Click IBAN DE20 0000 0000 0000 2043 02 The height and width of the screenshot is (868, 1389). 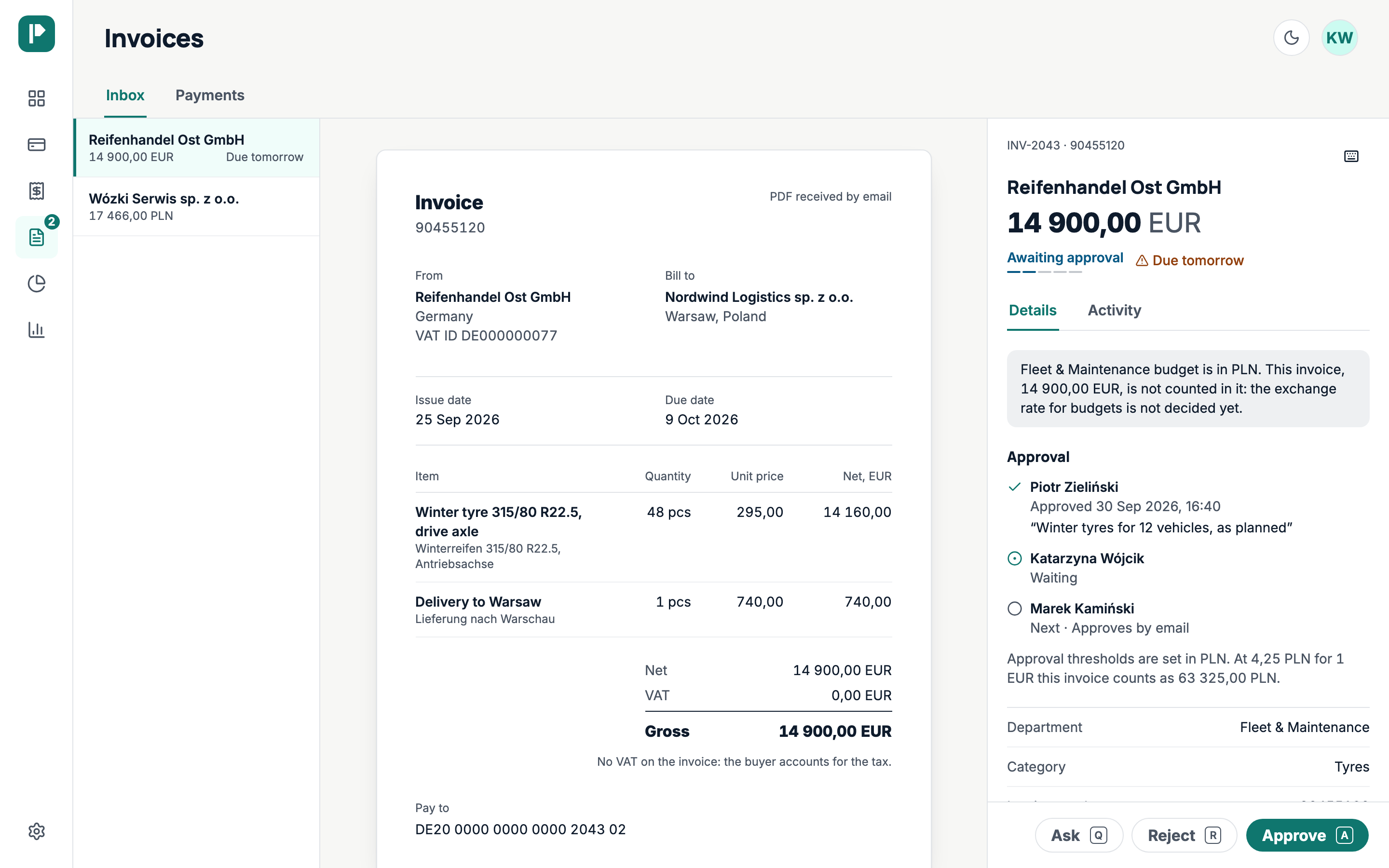[x=520, y=829]
